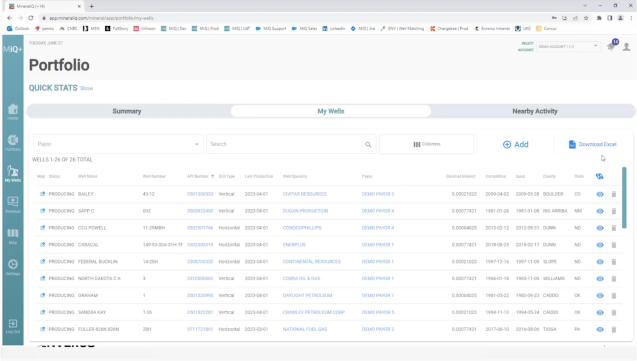The width and height of the screenshot is (637, 361).
Task: Click the wells table vertical scrollbar
Action: [x=624, y=197]
